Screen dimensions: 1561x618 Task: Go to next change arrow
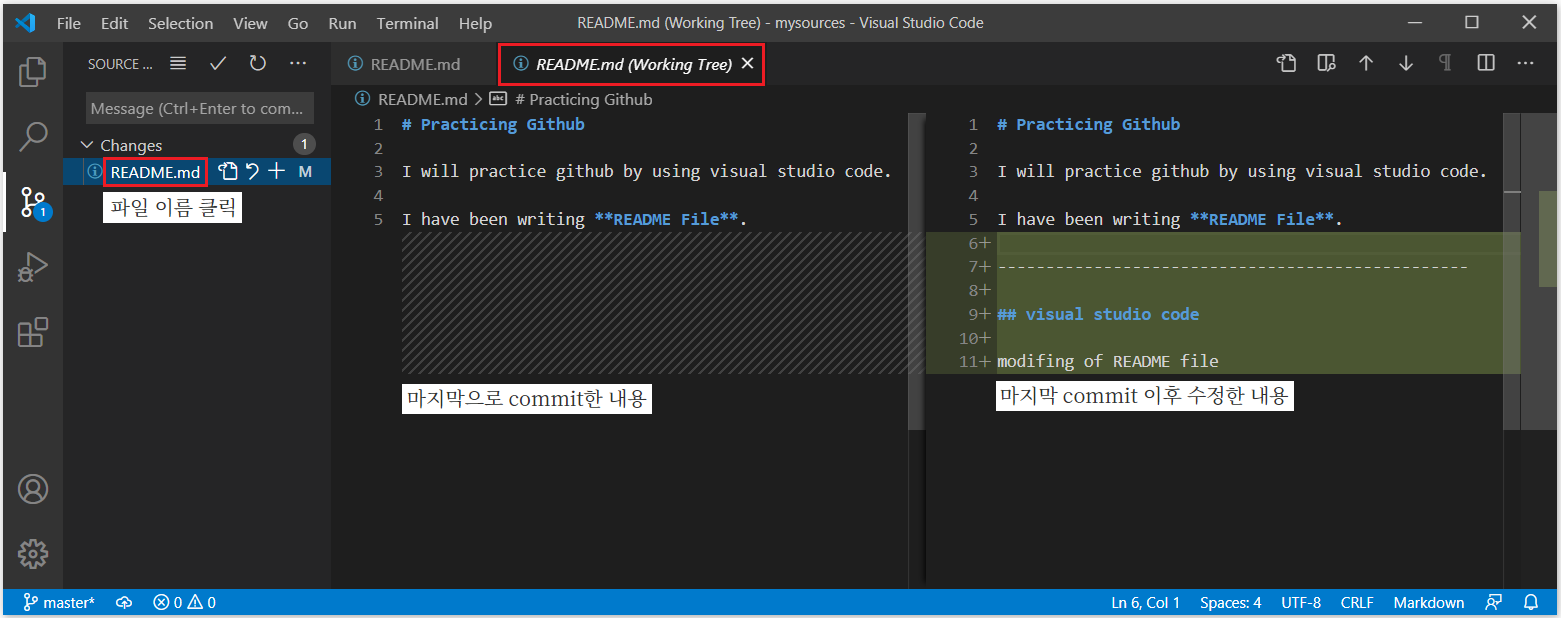(x=1406, y=63)
